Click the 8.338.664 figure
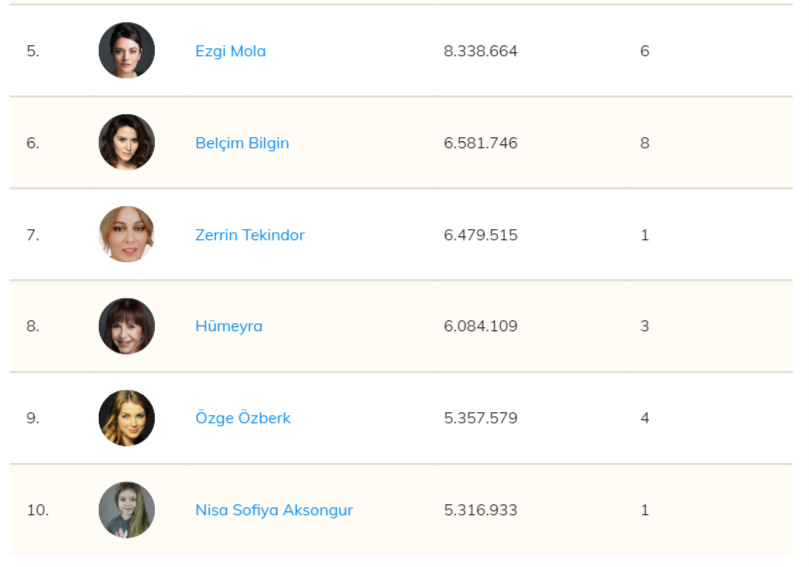Viewport: 809px width, 567px height. [x=481, y=51]
